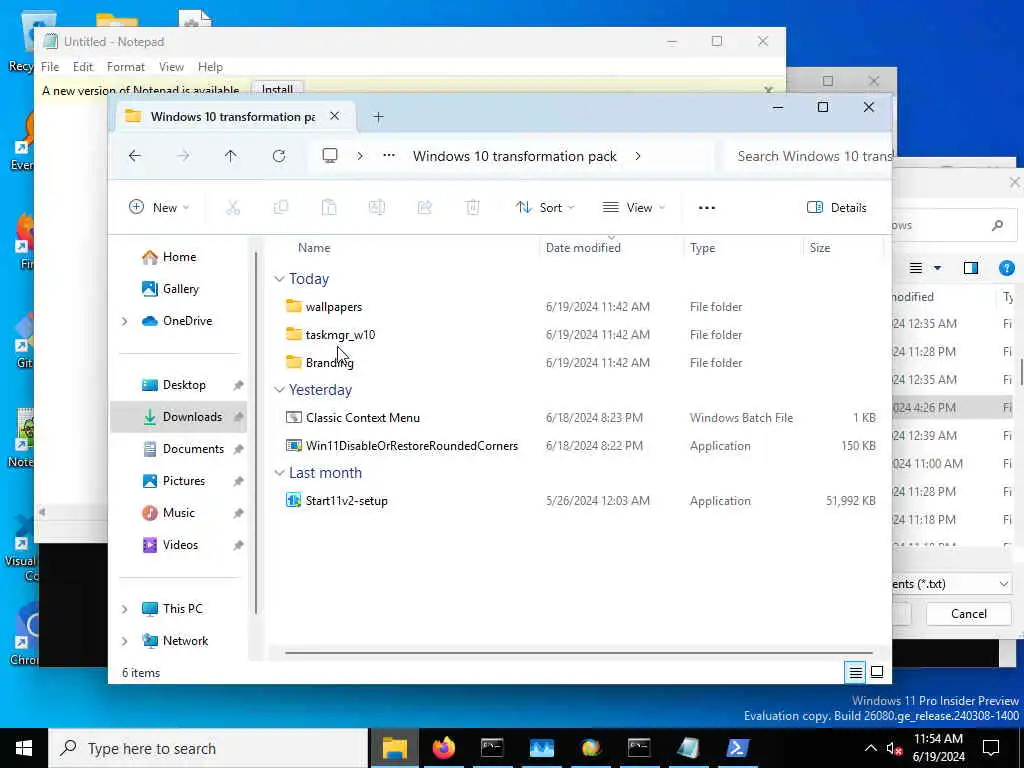Open the New dropdown menu
Image resolution: width=1024 pixels, height=768 pixels.
click(159, 208)
